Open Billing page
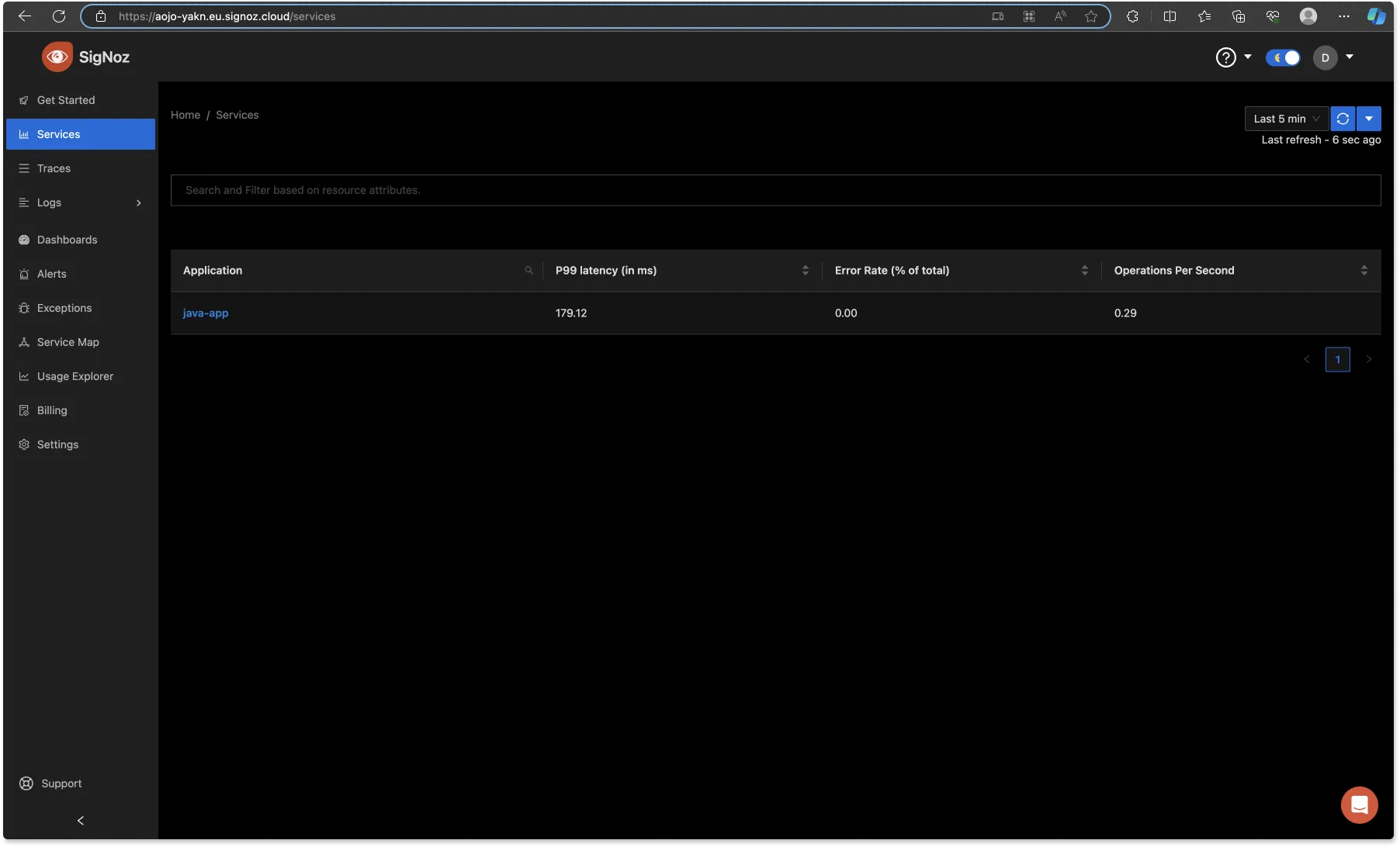 tap(81, 410)
